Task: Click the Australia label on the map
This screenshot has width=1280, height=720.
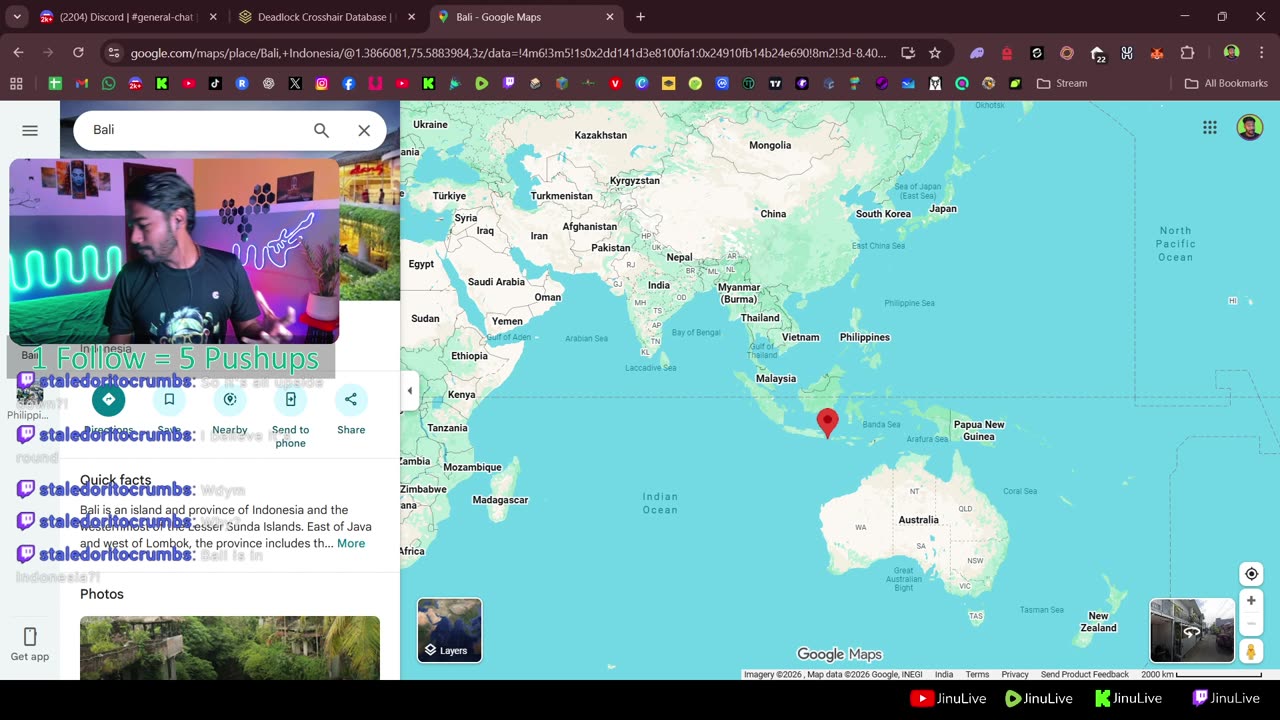Action: [918, 520]
